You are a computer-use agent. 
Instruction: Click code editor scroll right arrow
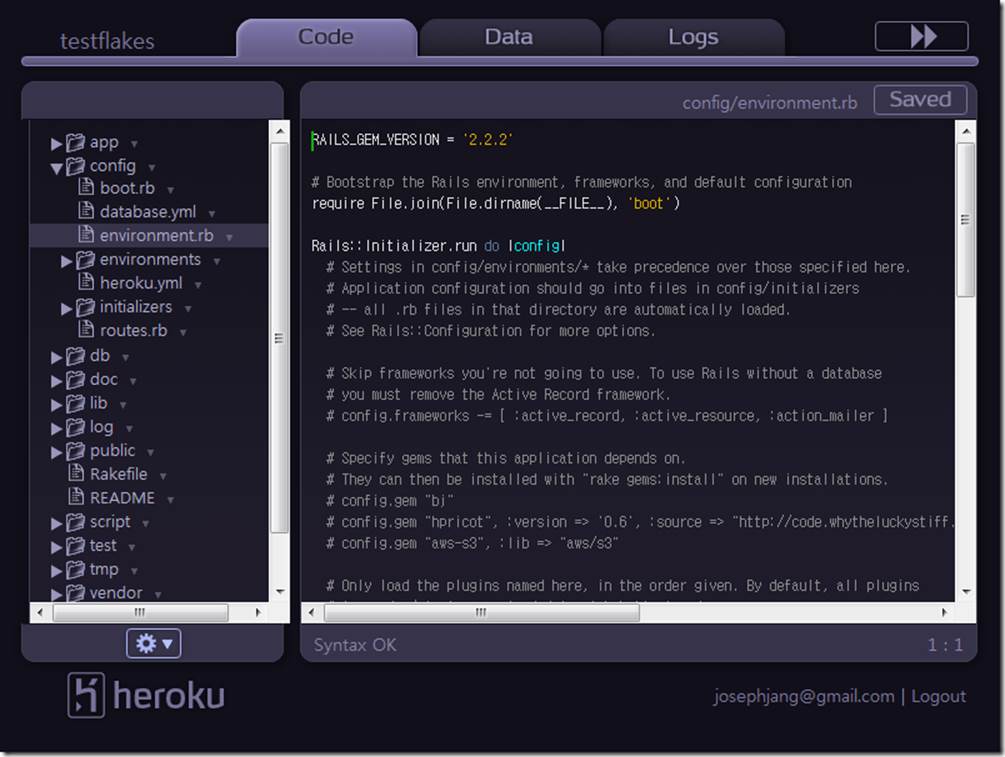click(x=944, y=613)
